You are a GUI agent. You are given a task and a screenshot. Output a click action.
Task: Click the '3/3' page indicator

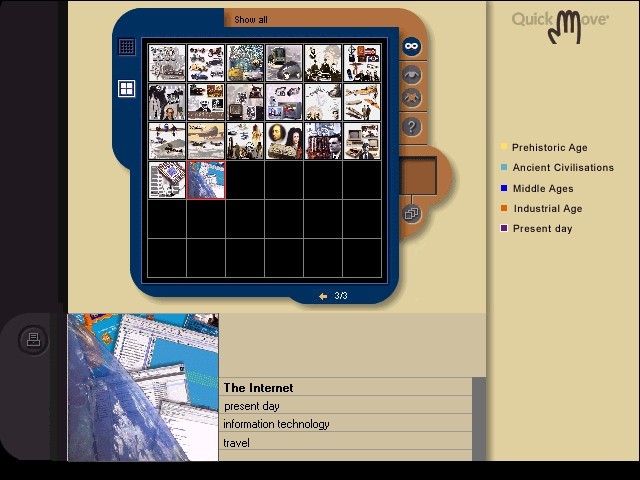point(341,296)
